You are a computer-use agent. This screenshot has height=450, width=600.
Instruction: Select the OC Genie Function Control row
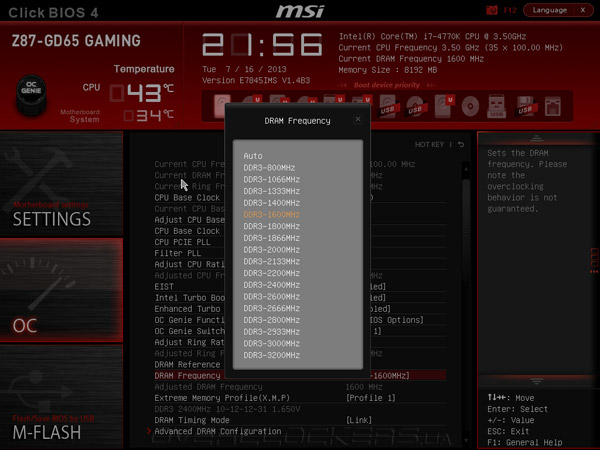tap(300, 320)
